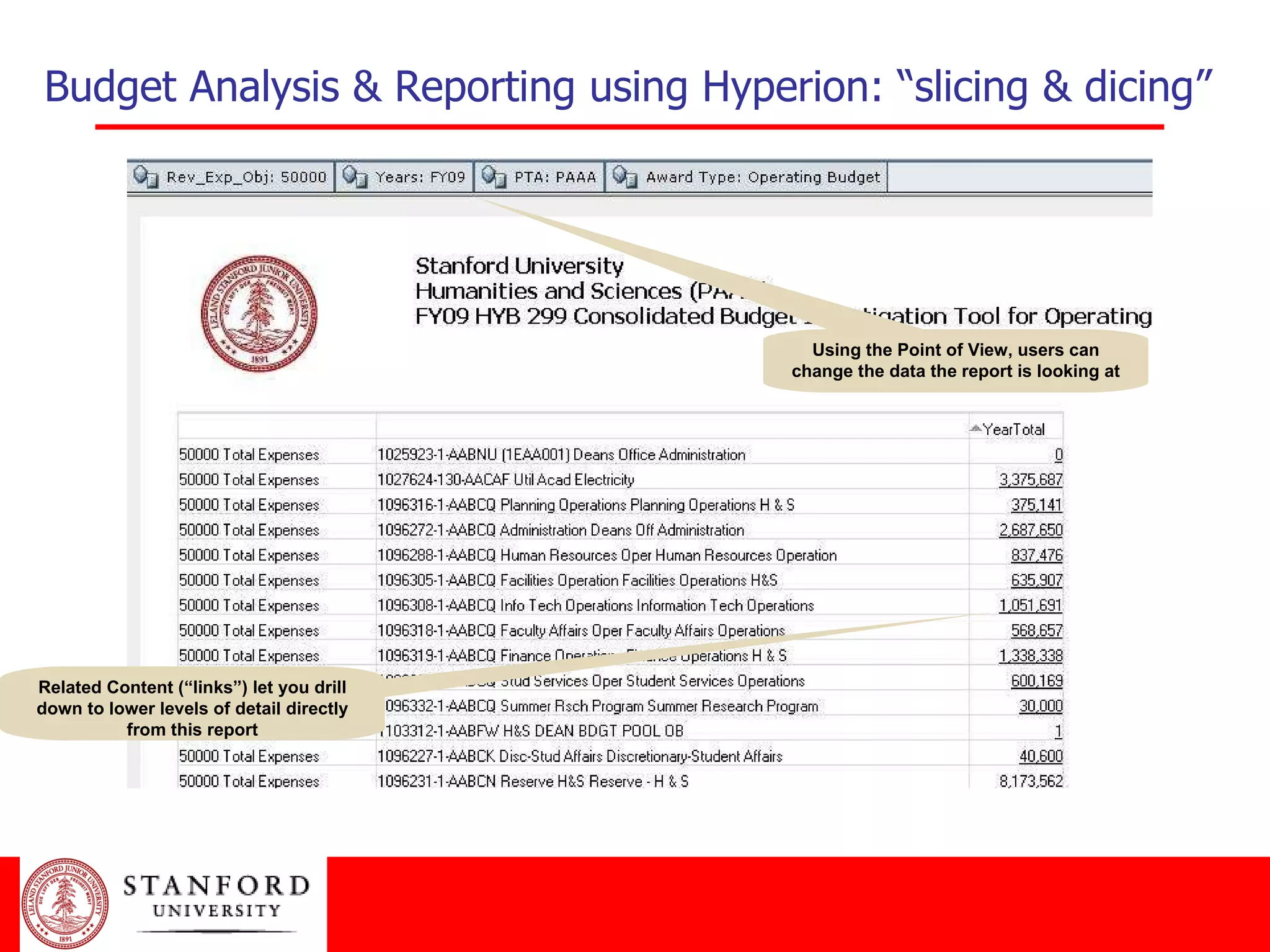Drill into the 600,169 value
Screen dimensions: 1270x952
[1037, 681]
